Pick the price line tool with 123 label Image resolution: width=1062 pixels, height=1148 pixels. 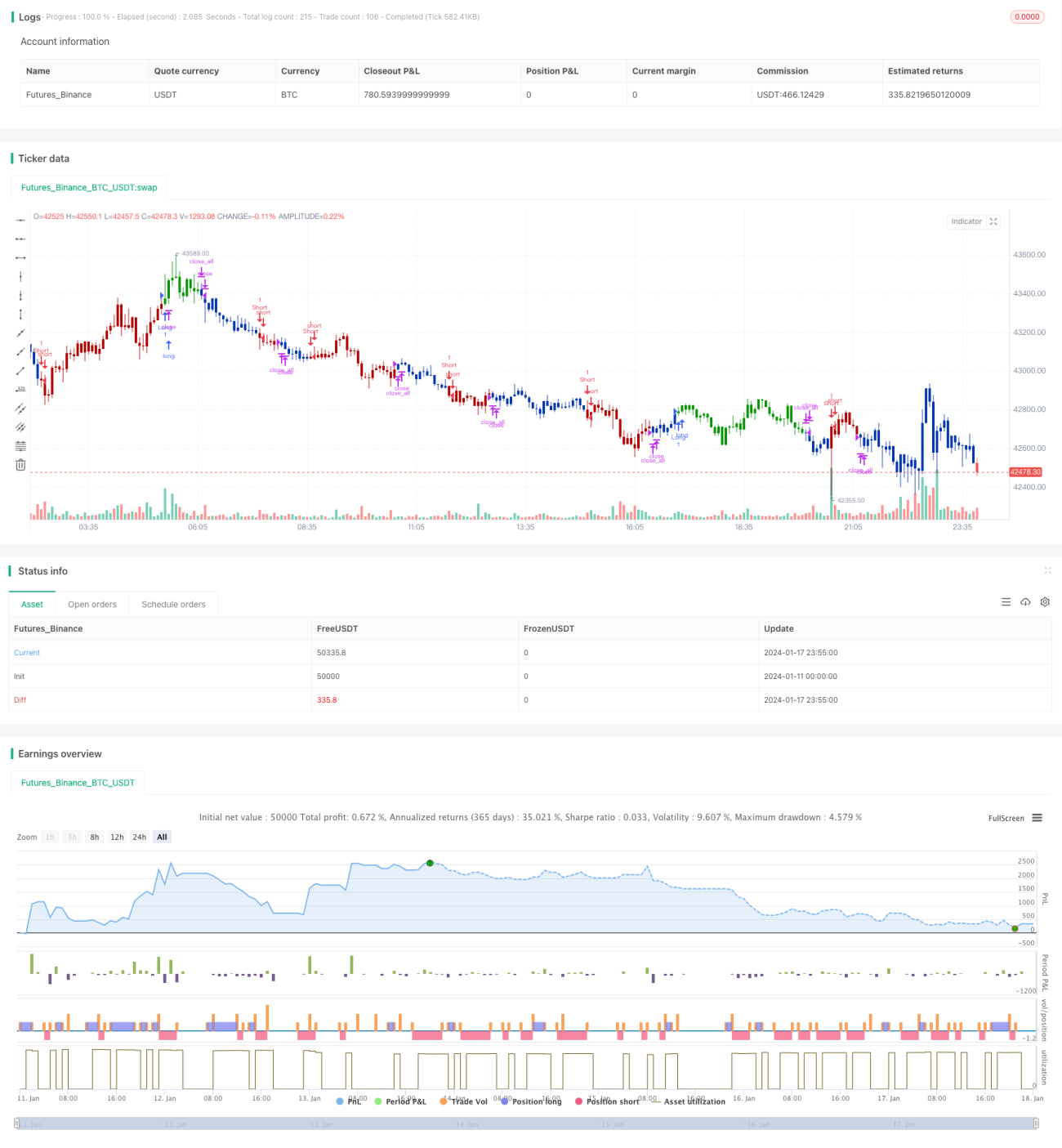(20, 390)
